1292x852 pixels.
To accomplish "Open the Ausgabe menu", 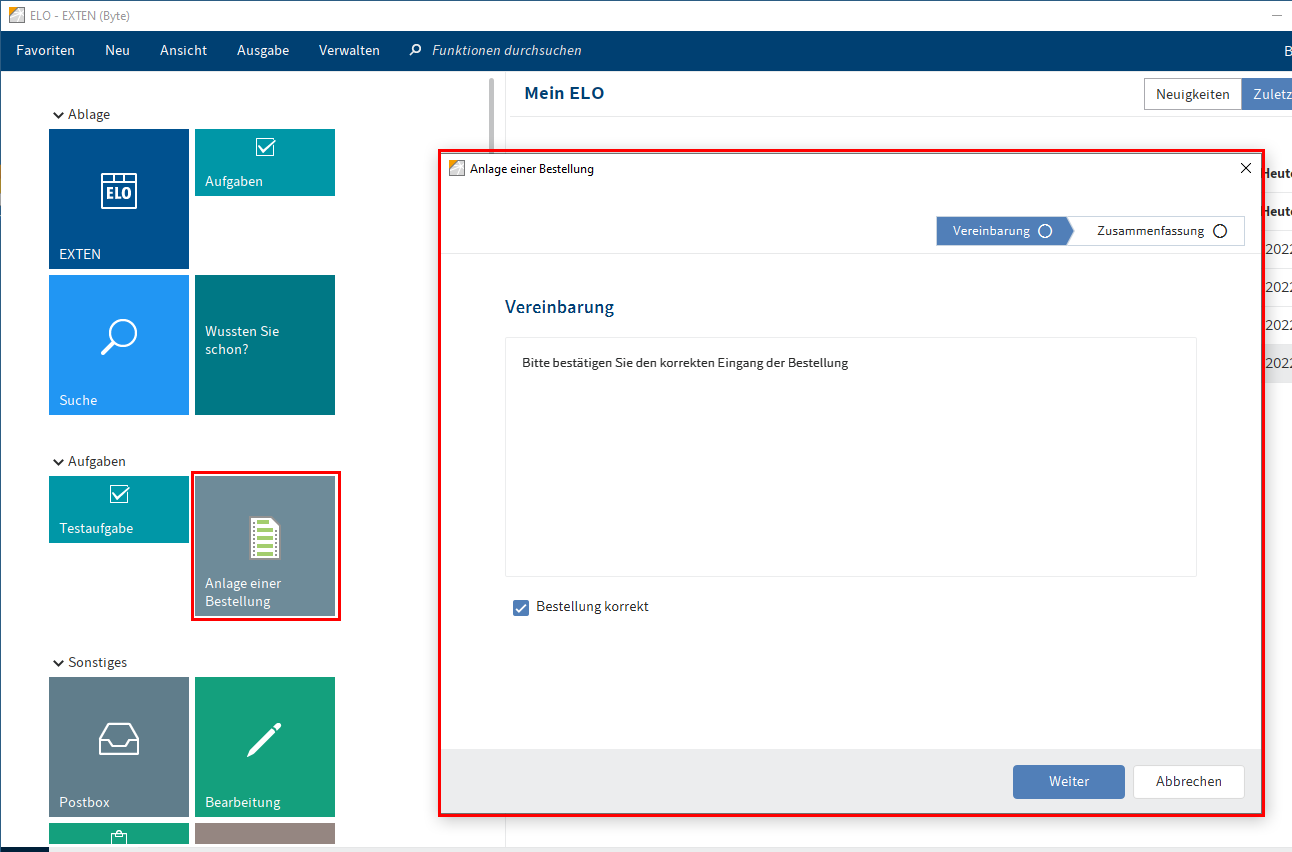I will click(x=263, y=50).
